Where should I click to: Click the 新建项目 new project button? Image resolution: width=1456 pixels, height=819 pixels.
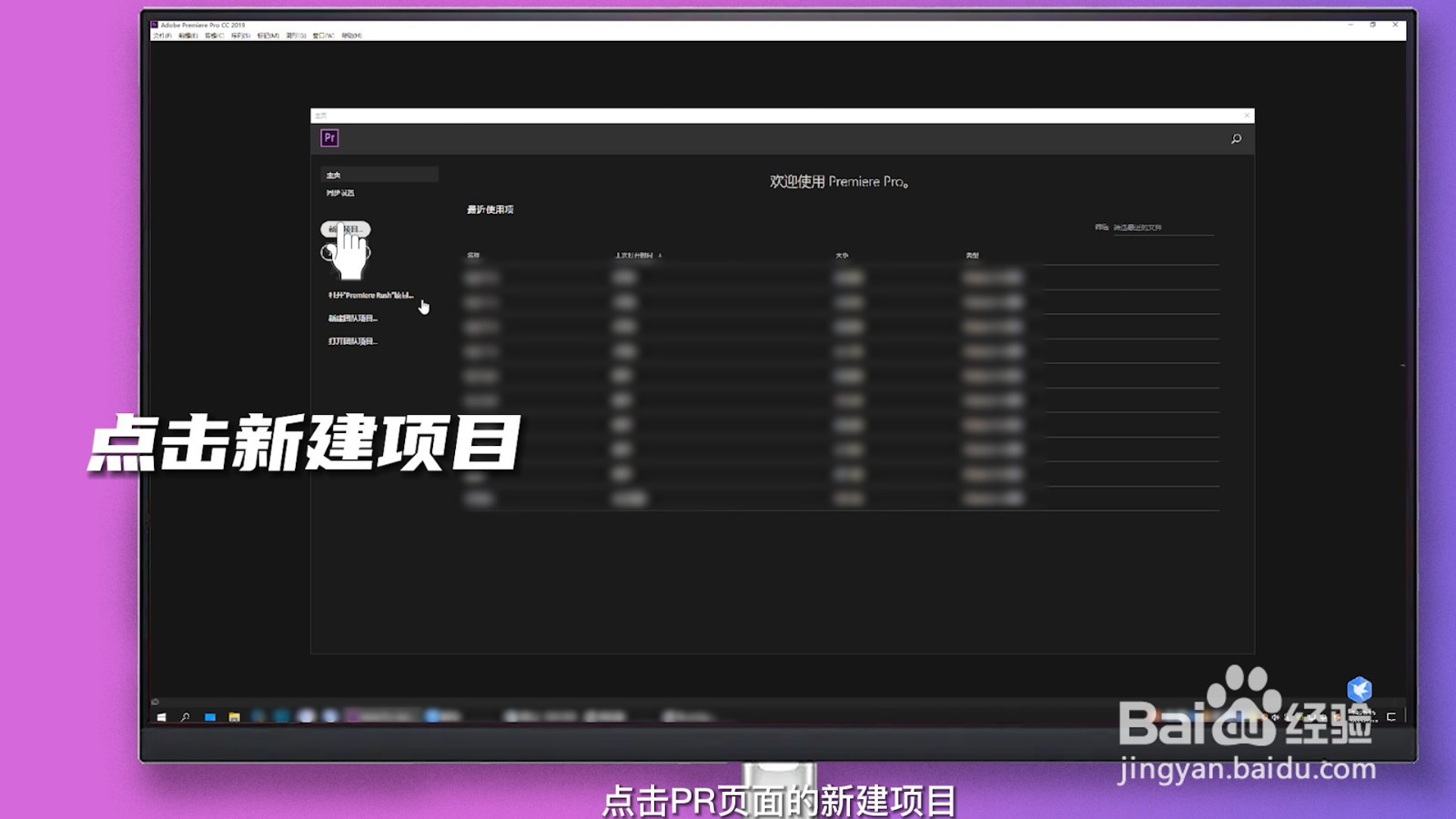(x=346, y=229)
